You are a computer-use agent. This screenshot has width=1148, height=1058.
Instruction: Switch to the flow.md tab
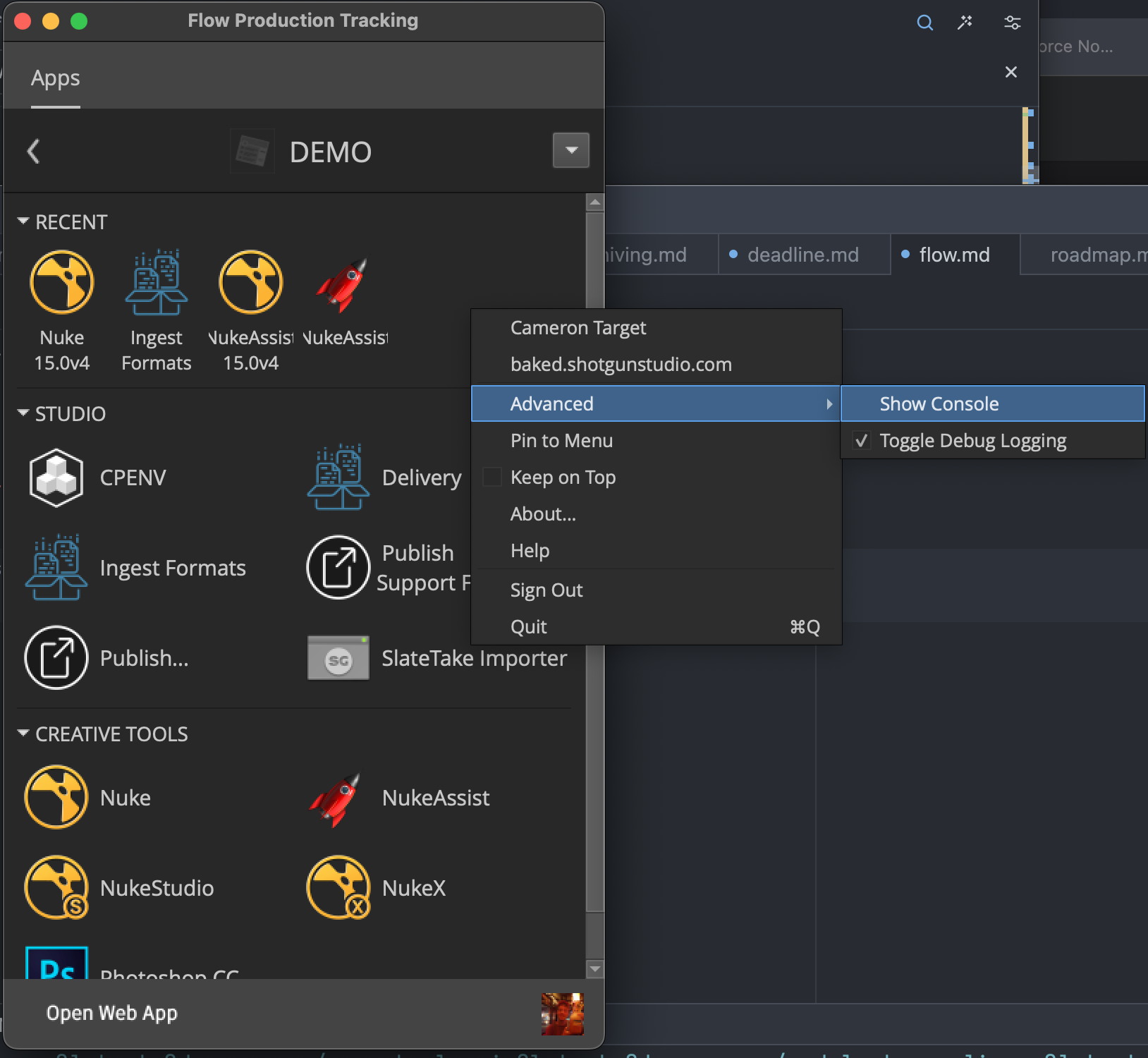(x=954, y=255)
